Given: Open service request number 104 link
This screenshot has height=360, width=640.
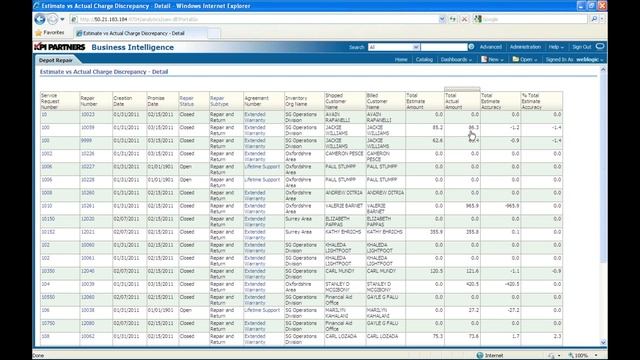Looking at the screenshot, I should [45, 284].
